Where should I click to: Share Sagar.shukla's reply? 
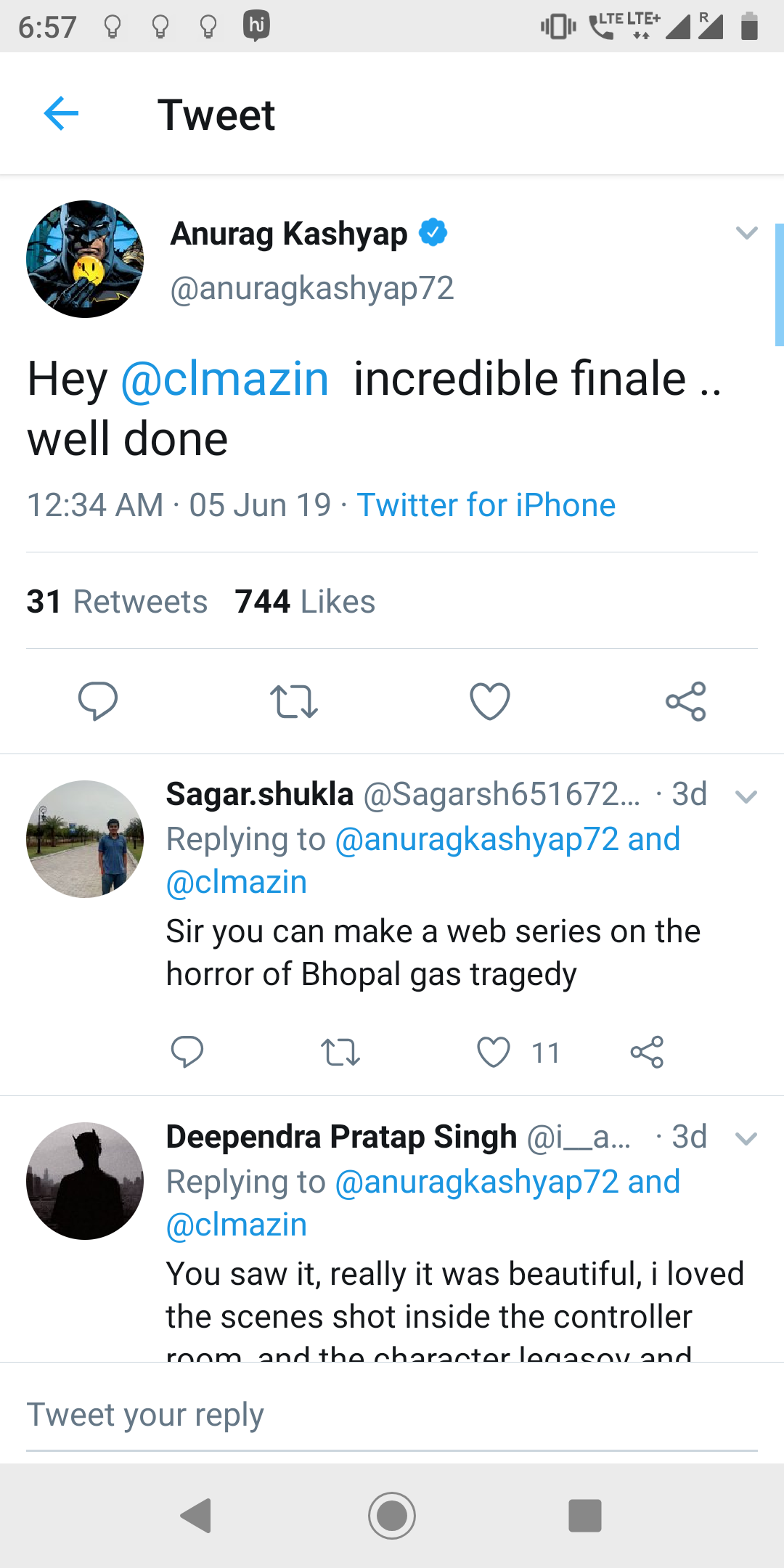(647, 1052)
